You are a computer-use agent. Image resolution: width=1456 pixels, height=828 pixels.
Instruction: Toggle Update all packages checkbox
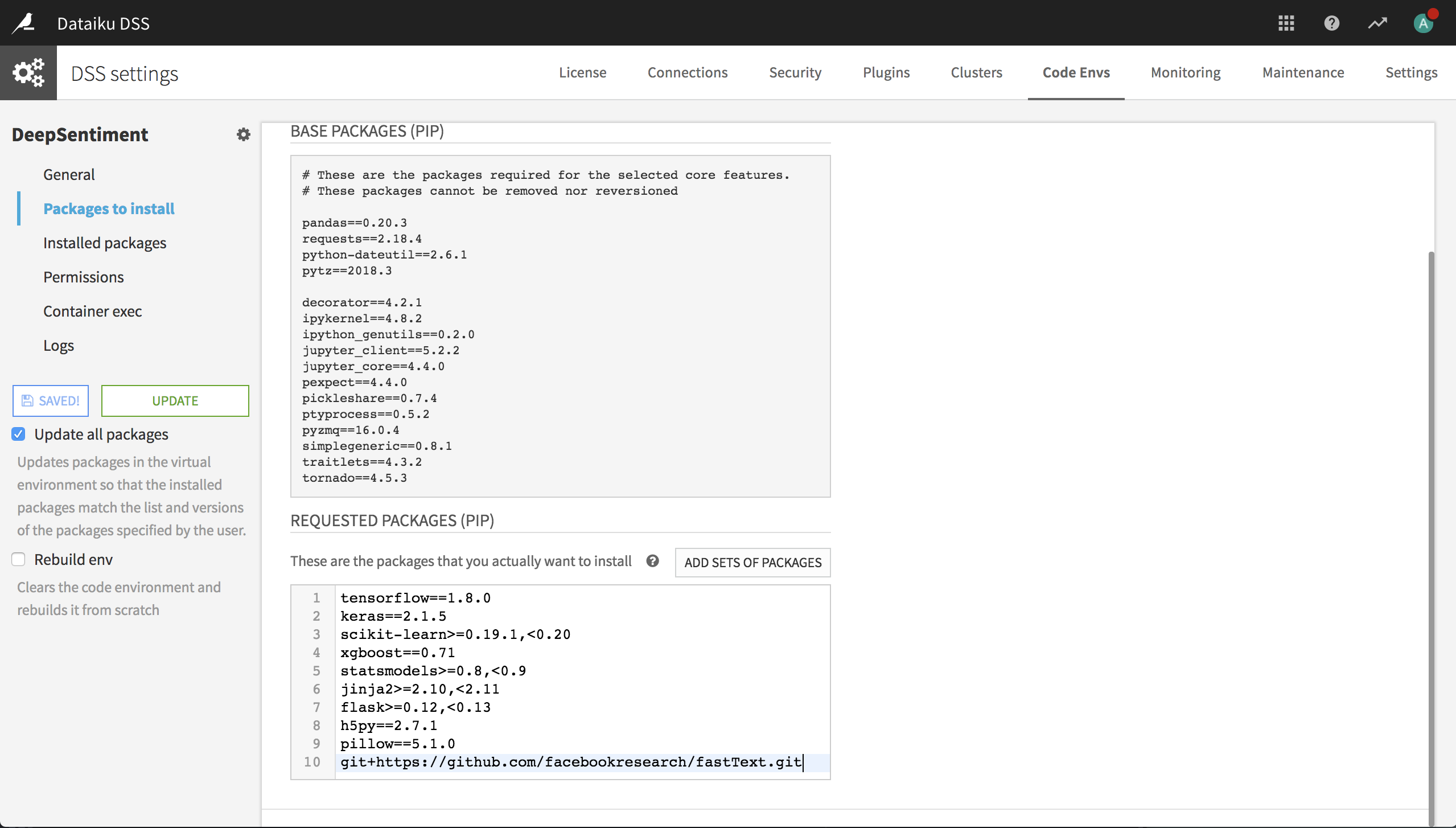(x=18, y=435)
